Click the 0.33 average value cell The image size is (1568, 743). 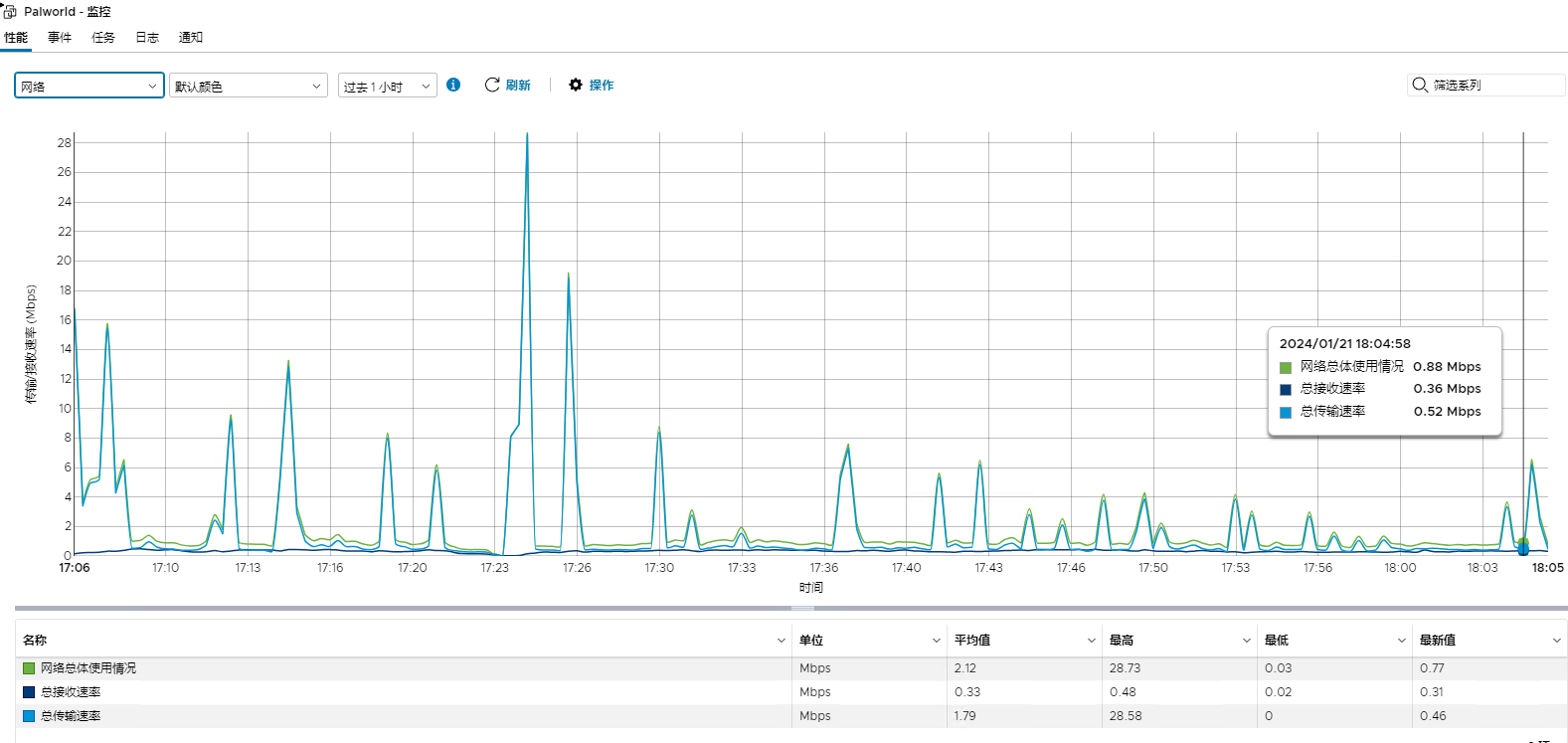pos(967,692)
